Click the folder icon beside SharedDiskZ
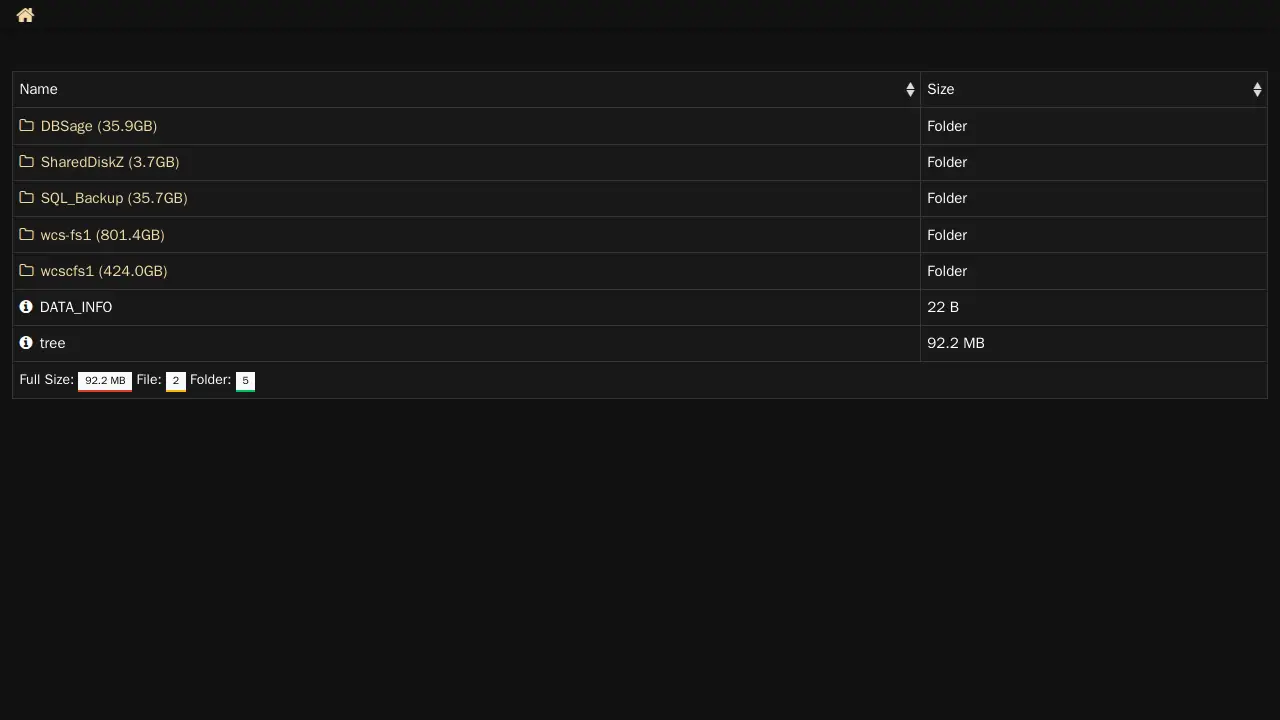This screenshot has width=1280, height=720. pos(27,162)
